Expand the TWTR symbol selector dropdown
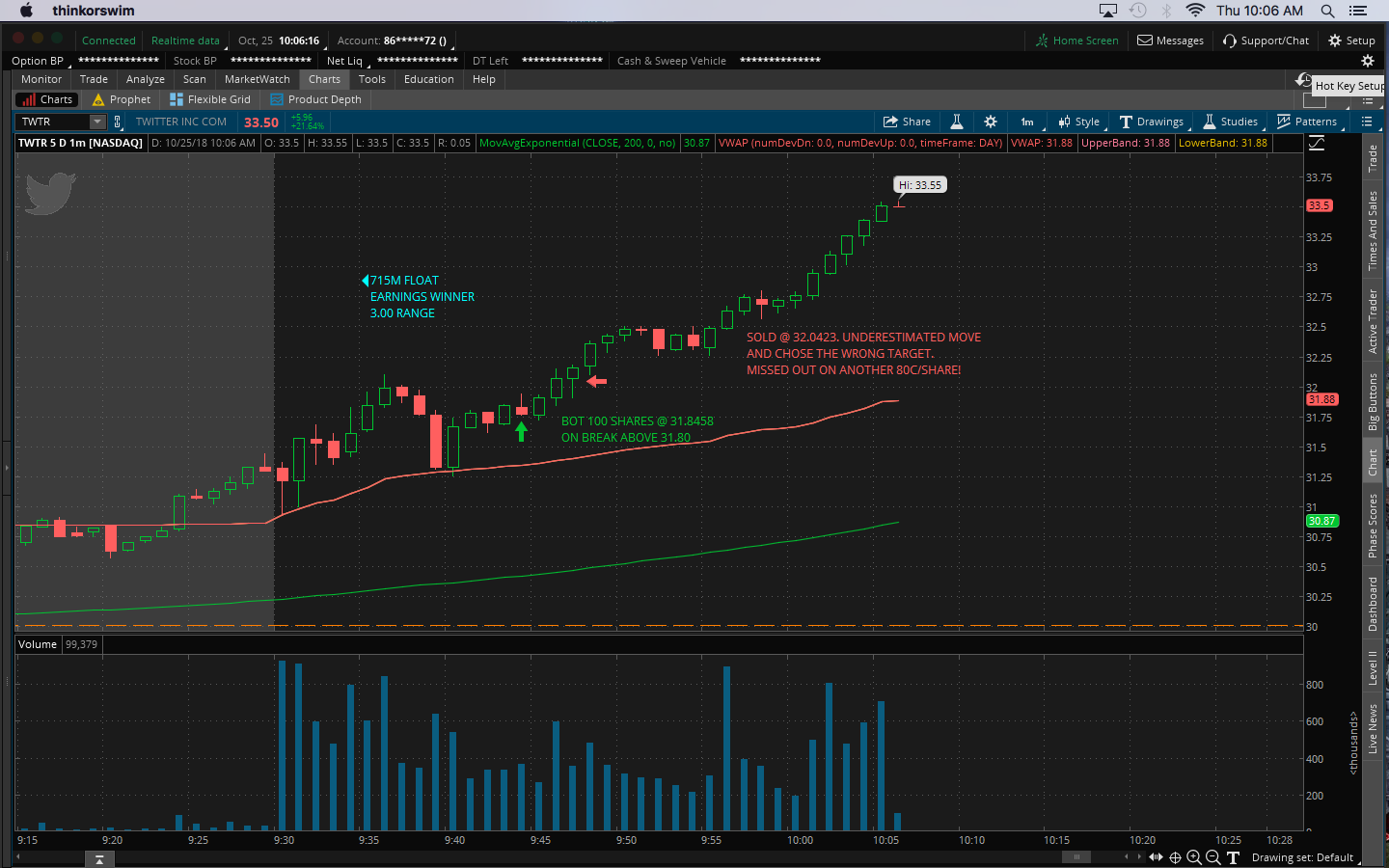Screen dimensions: 1389x868 pos(97,122)
